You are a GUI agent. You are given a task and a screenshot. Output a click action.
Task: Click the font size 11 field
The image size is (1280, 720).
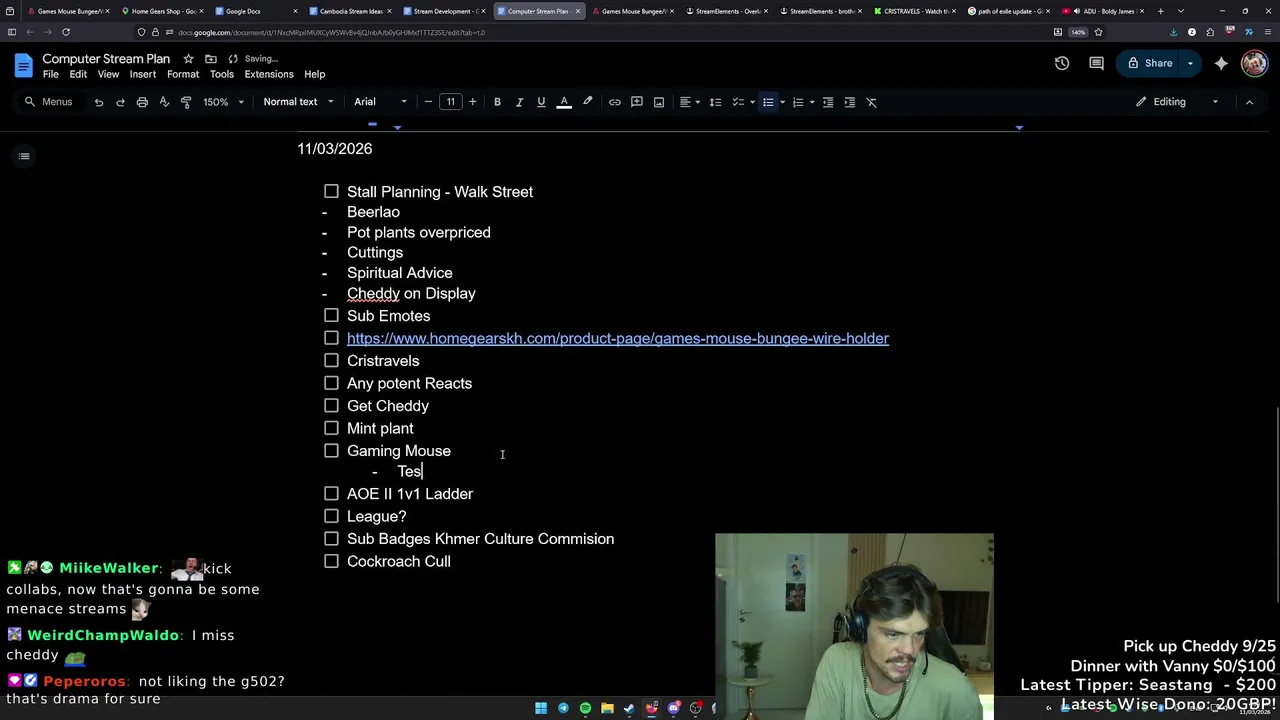(450, 102)
